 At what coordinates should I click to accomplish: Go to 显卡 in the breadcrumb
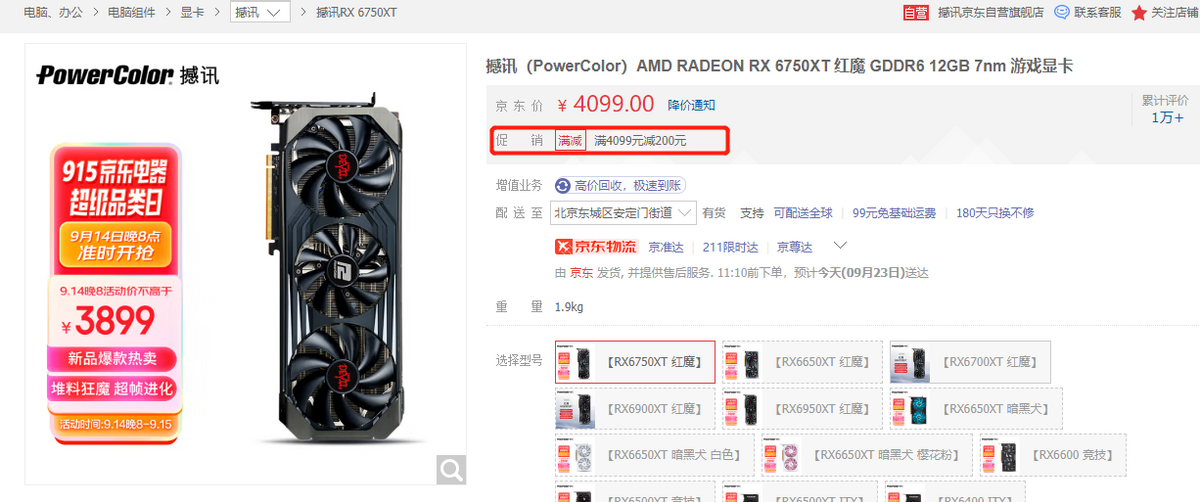(x=193, y=13)
